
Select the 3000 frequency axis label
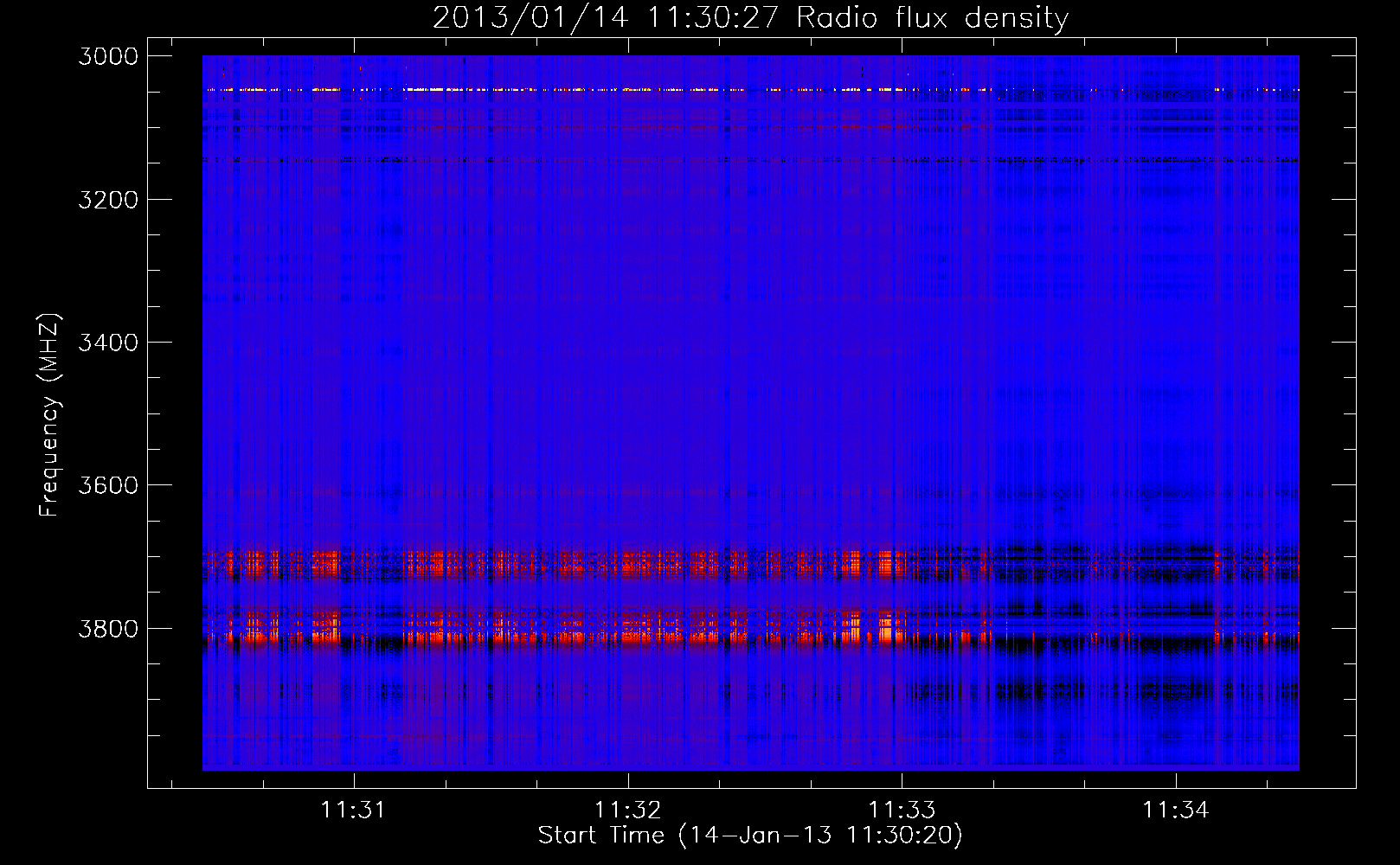point(108,56)
